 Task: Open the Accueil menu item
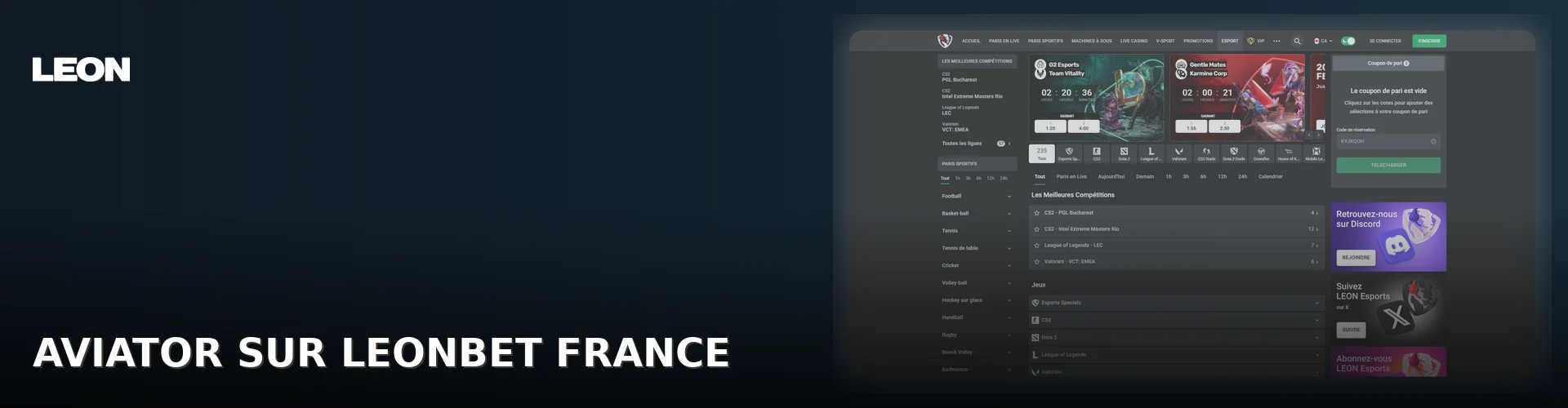coord(971,41)
